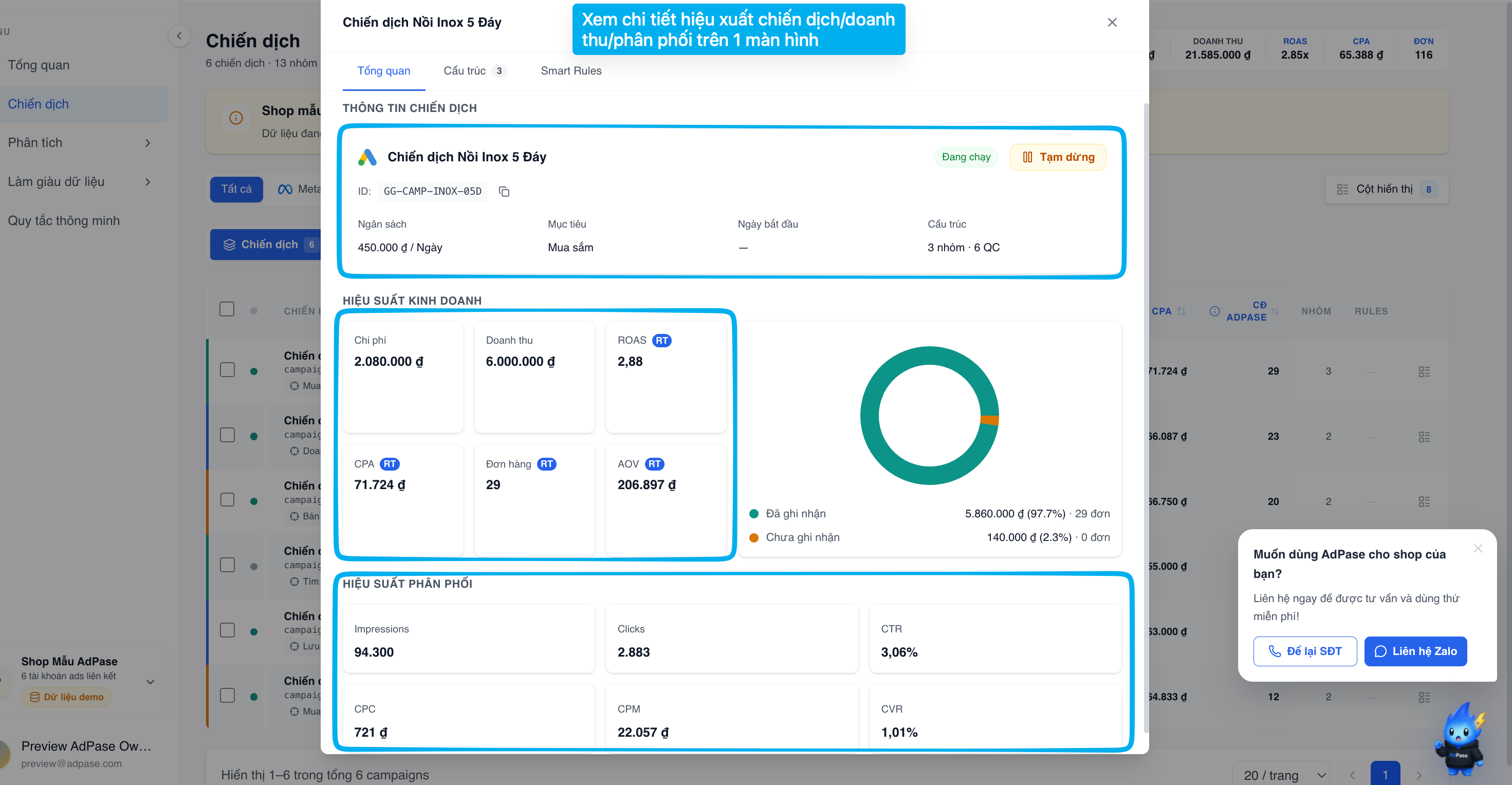Click the info icon in the shop banner
Image resolution: width=1512 pixels, height=785 pixels.
click(x=236, y=118)
